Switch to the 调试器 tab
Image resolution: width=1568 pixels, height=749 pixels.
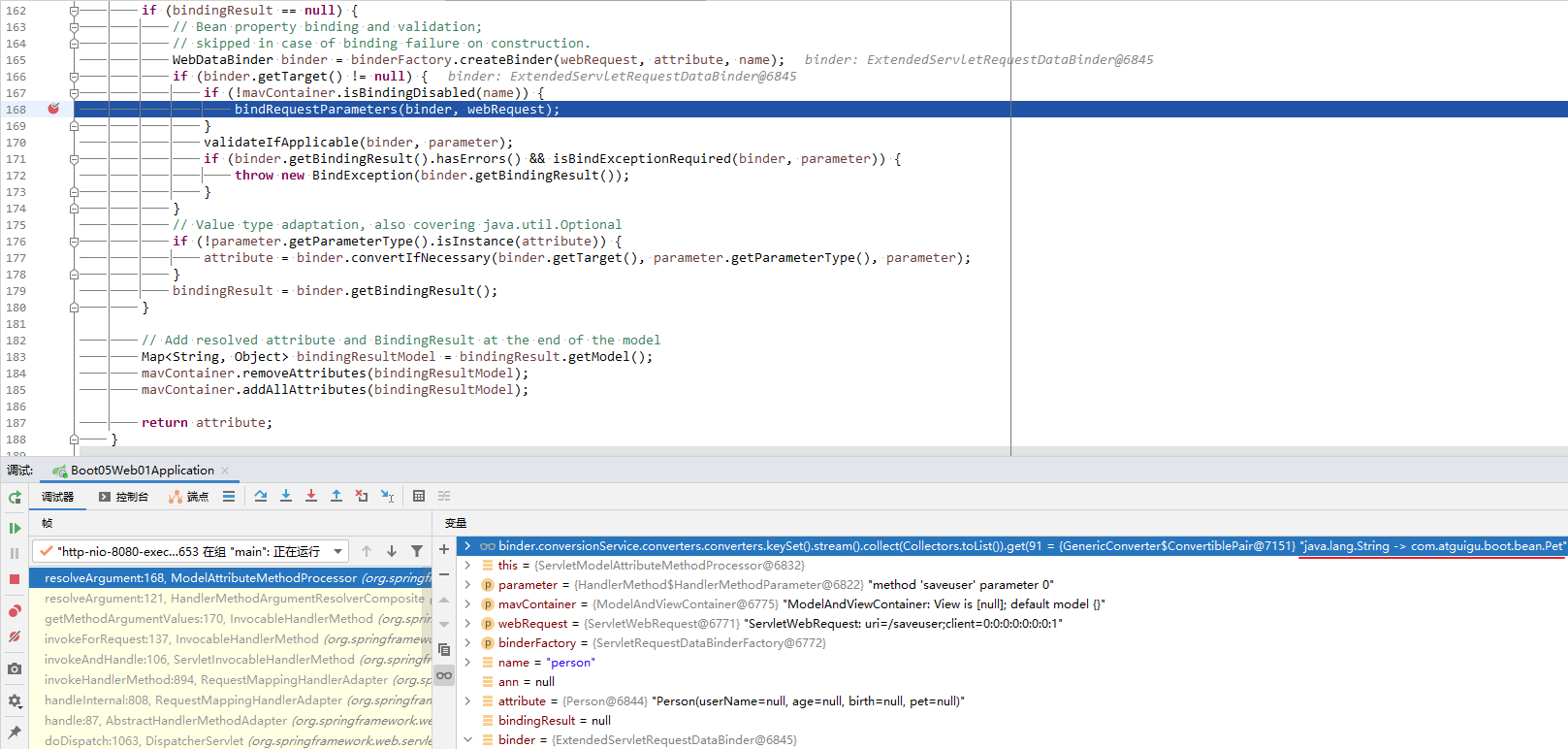[x=57, y=497]
